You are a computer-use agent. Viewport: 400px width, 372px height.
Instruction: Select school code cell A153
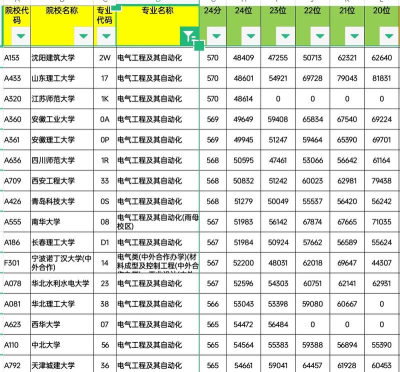point(16,58)
